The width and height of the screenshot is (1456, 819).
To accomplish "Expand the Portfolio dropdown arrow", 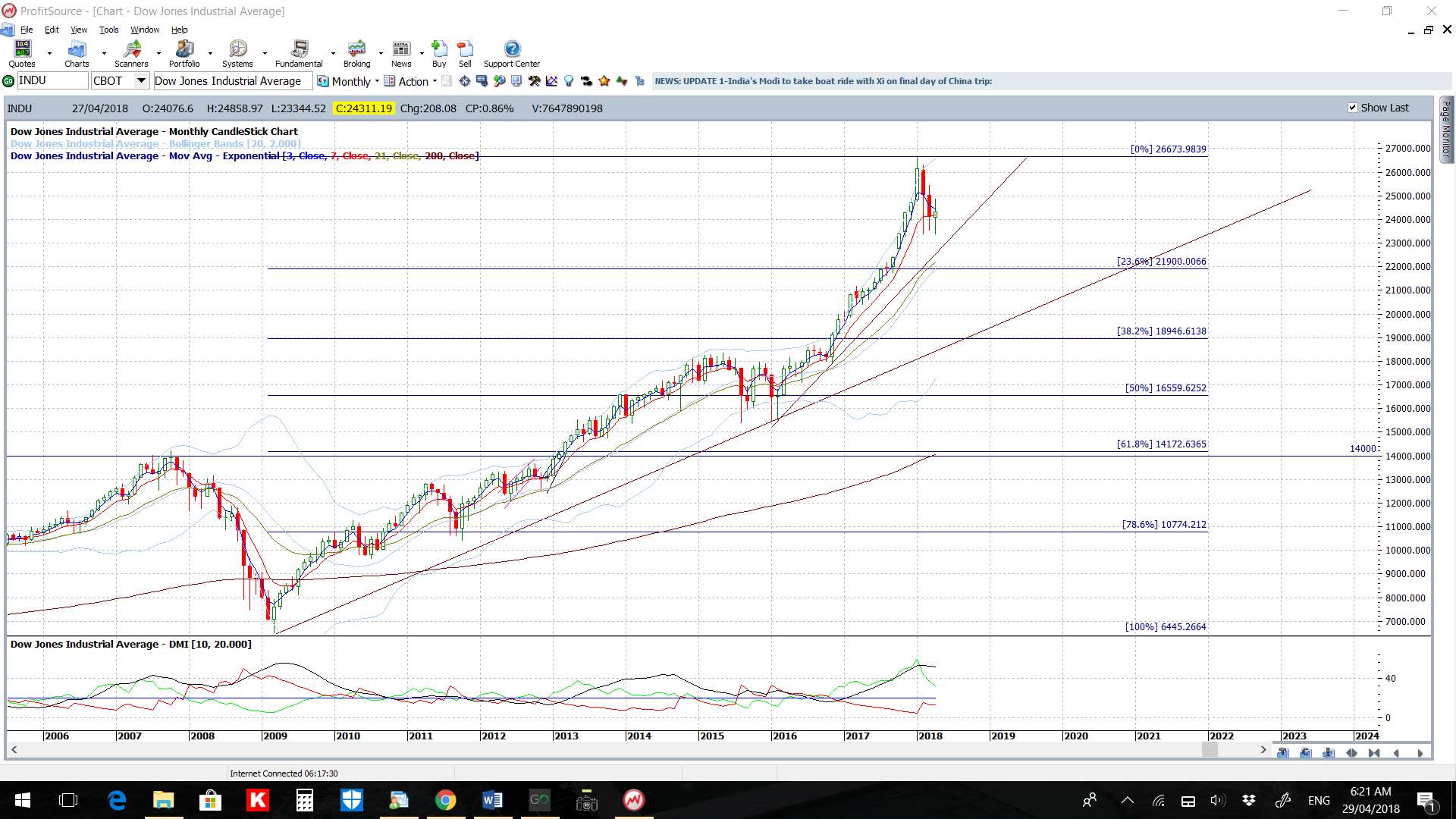I will 210,54.
